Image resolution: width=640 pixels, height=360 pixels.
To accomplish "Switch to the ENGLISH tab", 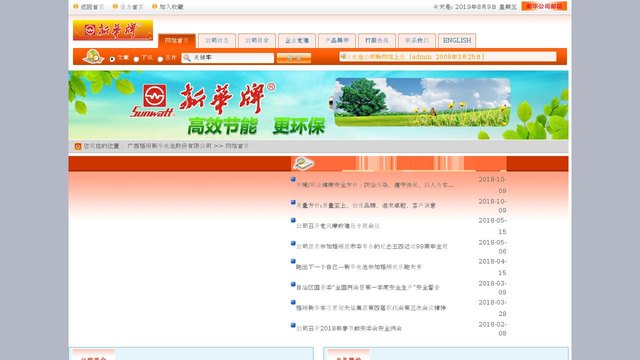I will pyautogui.click(x=457, y=40).
